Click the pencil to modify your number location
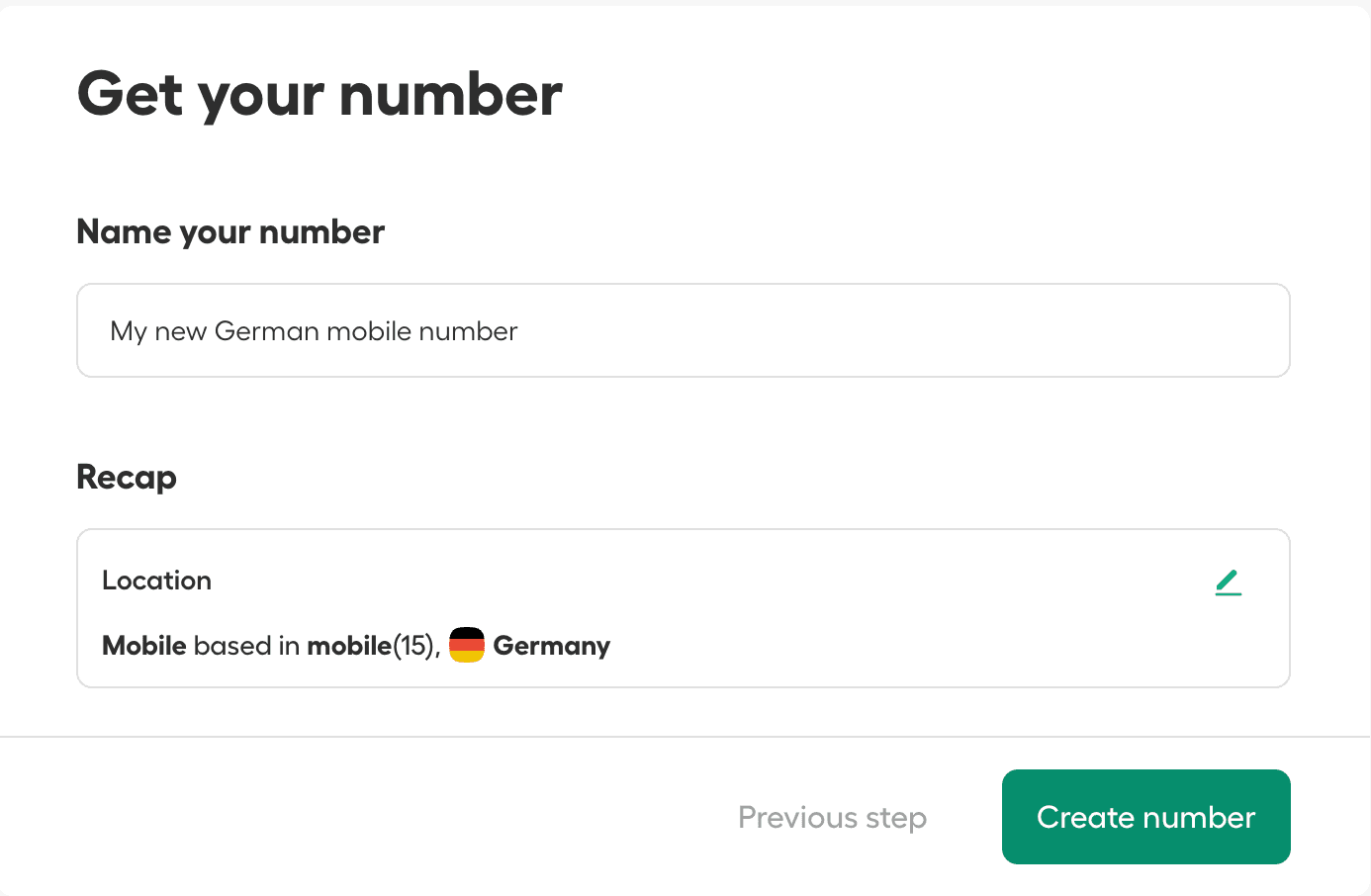The width and height of the screenshot is (1371, 896). pyautogui.click(x=1229, y=582)
